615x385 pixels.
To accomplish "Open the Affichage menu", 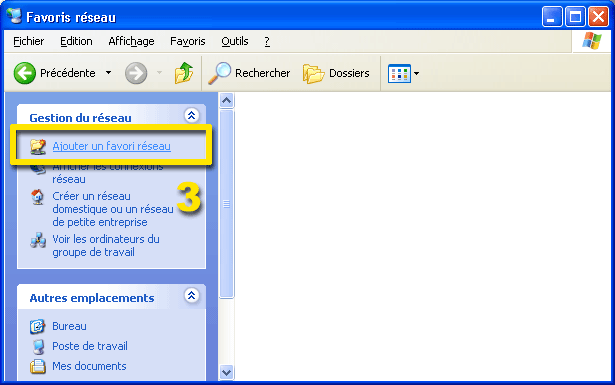I will click(x=131, y=41).
